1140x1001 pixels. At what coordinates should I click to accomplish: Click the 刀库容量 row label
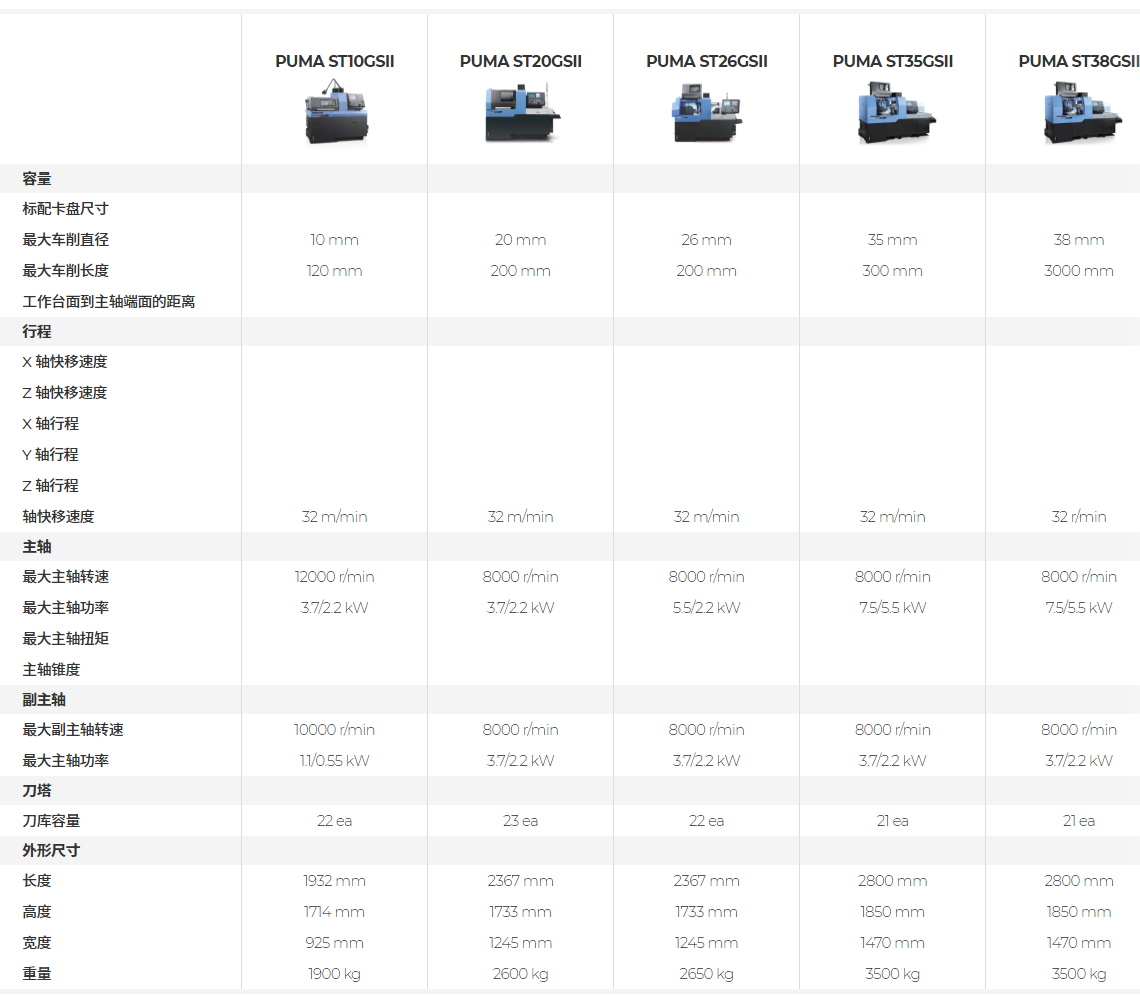point(51,821)
